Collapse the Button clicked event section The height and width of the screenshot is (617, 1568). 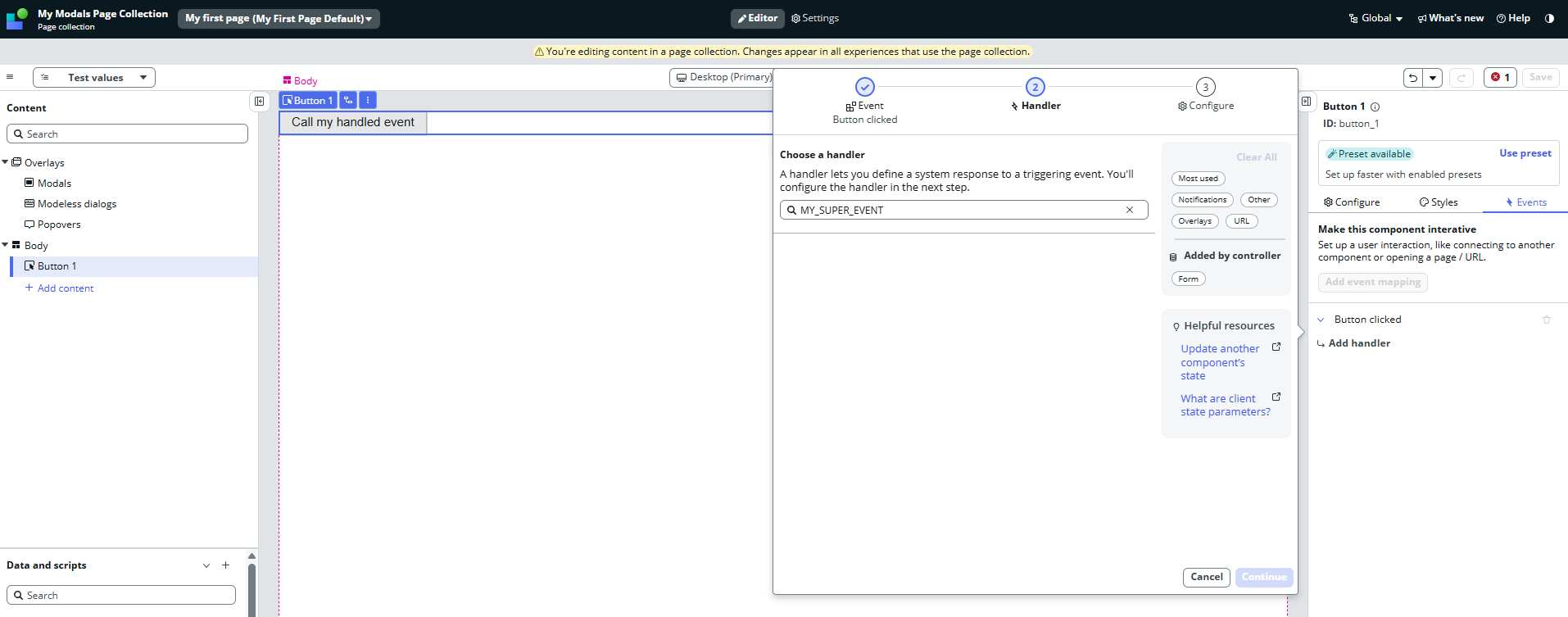point(1321,320)
